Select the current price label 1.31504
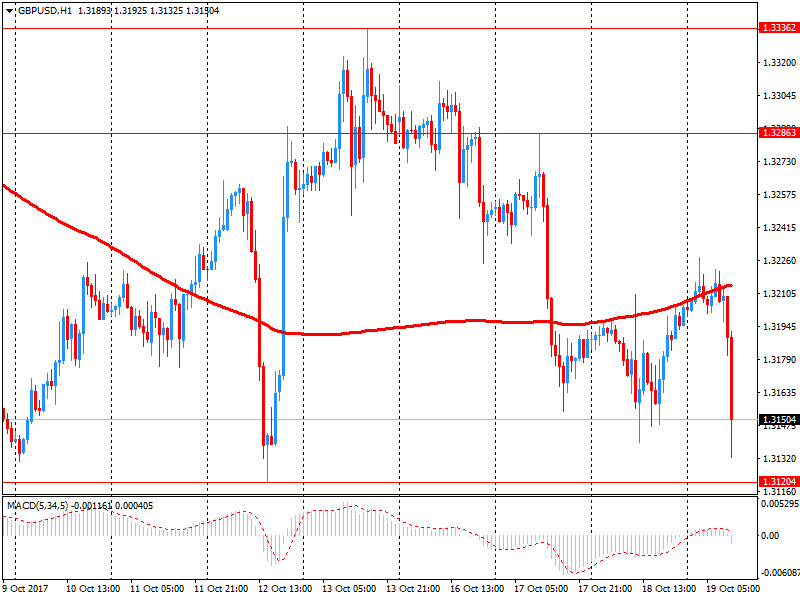This screenshot has width=800, height=600. pyautogui.click(x=779, y=419)
